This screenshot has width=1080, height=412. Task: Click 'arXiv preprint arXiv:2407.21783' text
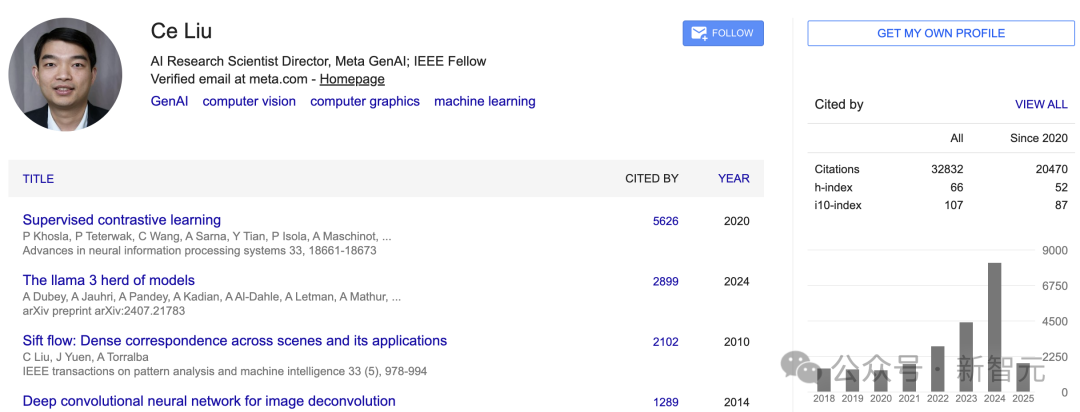click(103, 311)
